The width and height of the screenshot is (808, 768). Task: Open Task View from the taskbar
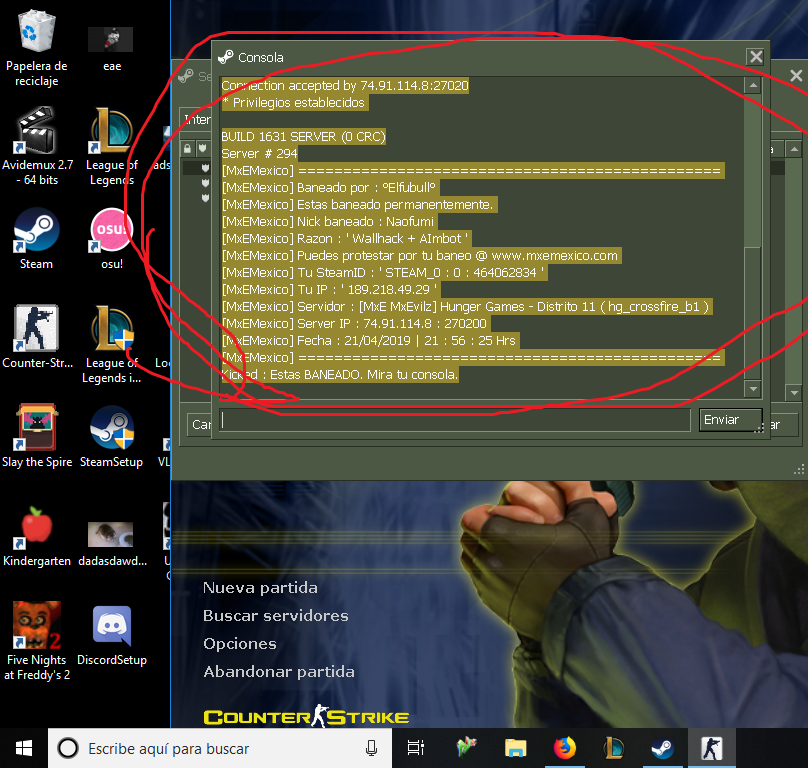[415, 748]
